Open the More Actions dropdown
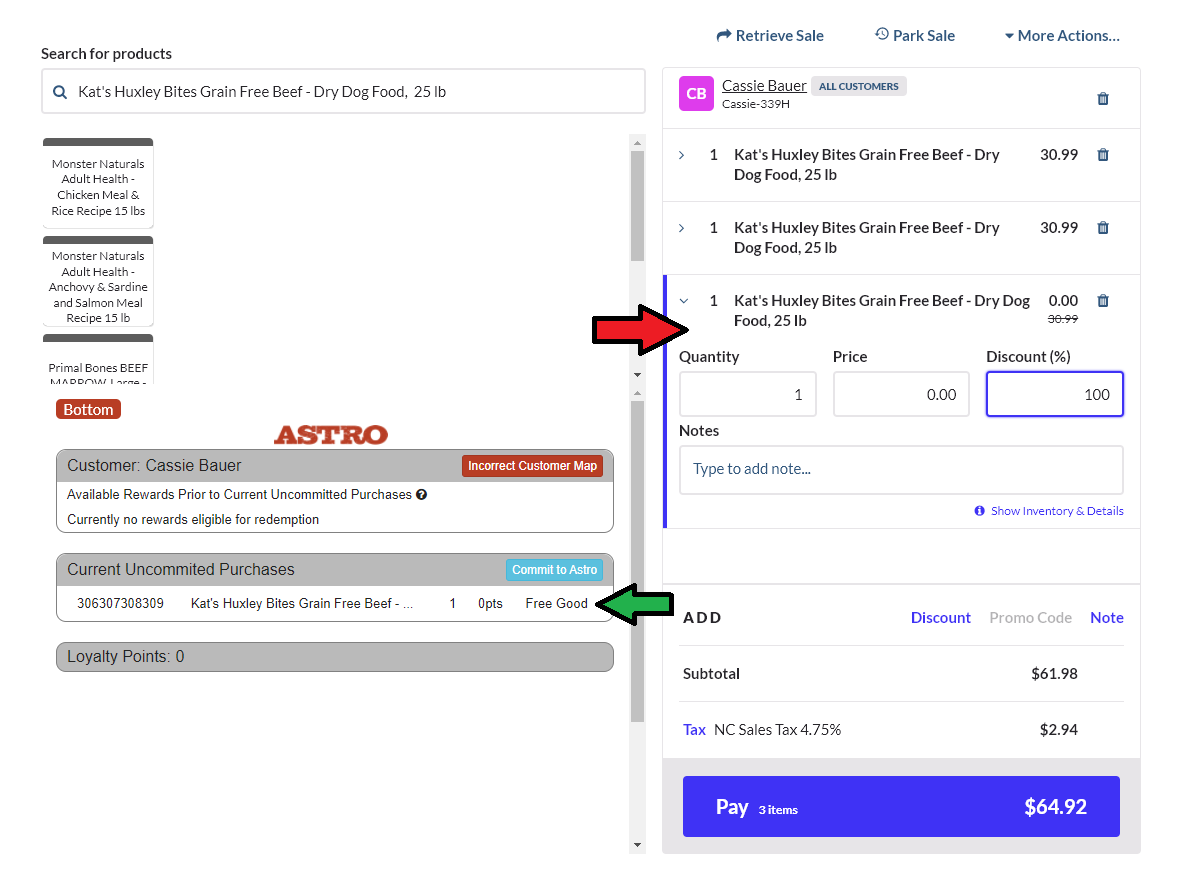Viewport: 1180px width, 873px height. [x=1061, y=36]
